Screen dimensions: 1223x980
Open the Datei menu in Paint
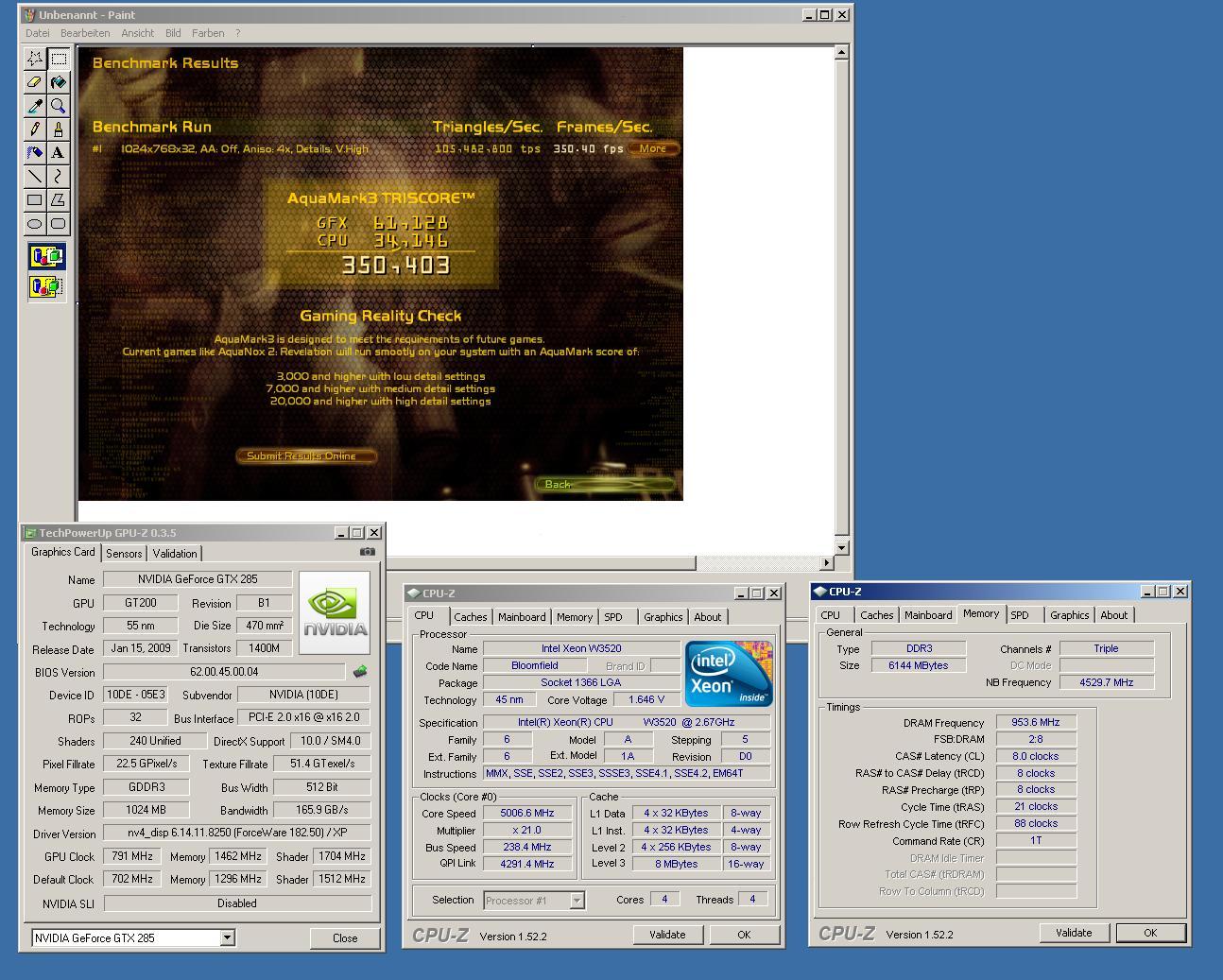click(x=37, y=33)
